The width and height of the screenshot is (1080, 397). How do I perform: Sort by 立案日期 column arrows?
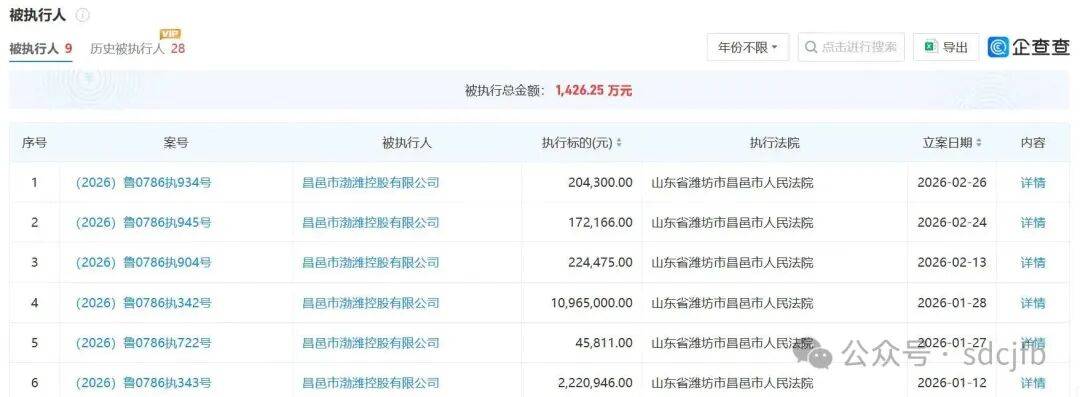click(x=979, y=143)
